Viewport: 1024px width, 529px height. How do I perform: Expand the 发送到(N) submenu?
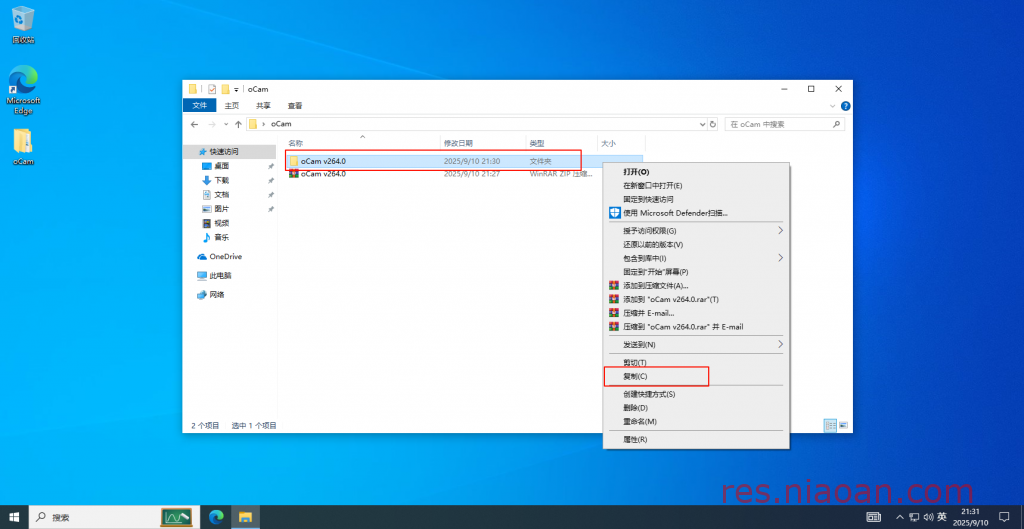[696, 344]
